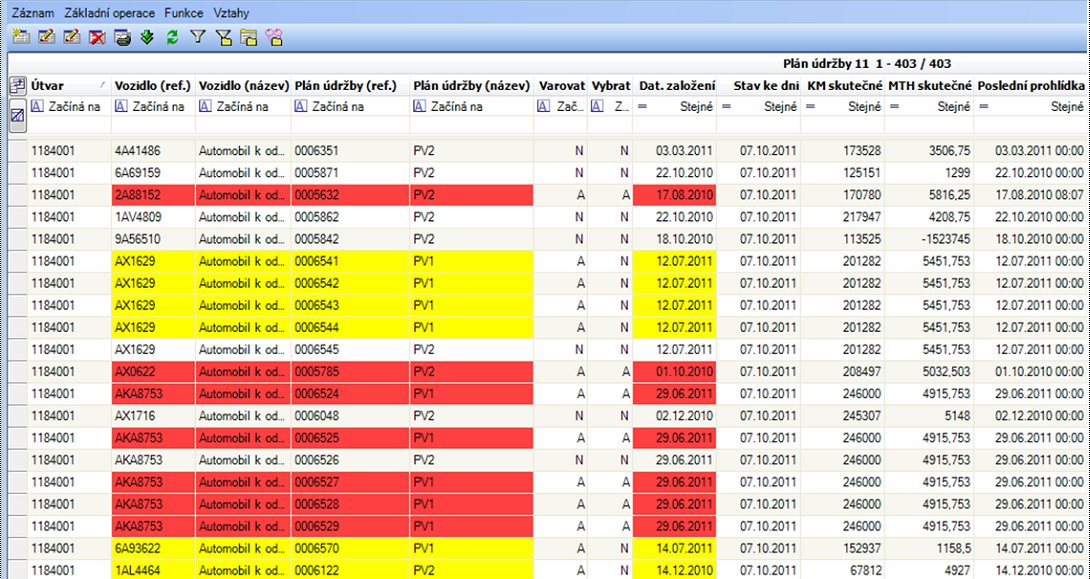Click the empty filter value field under Vozidlo (ref.)
Screen dimensions: 1090x579
(153, 125)
